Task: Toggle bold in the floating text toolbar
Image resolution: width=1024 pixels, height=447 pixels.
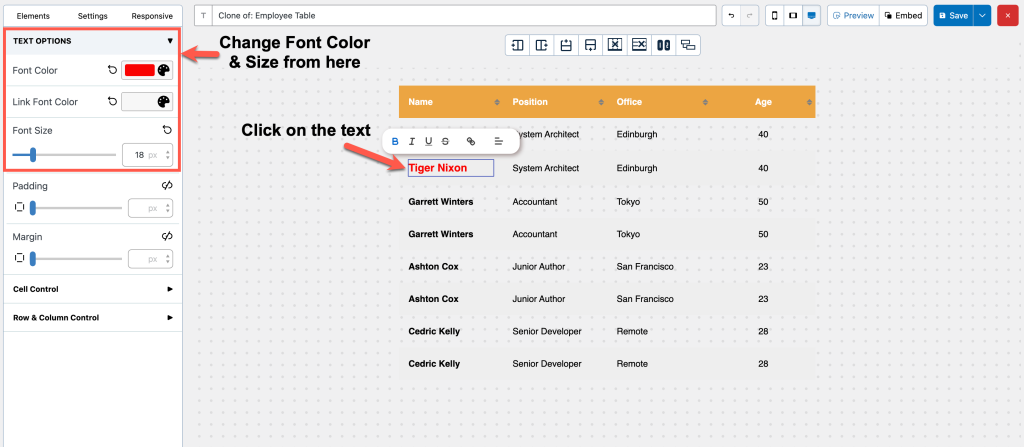Action: pyautogui.click(x=395, y=141)
